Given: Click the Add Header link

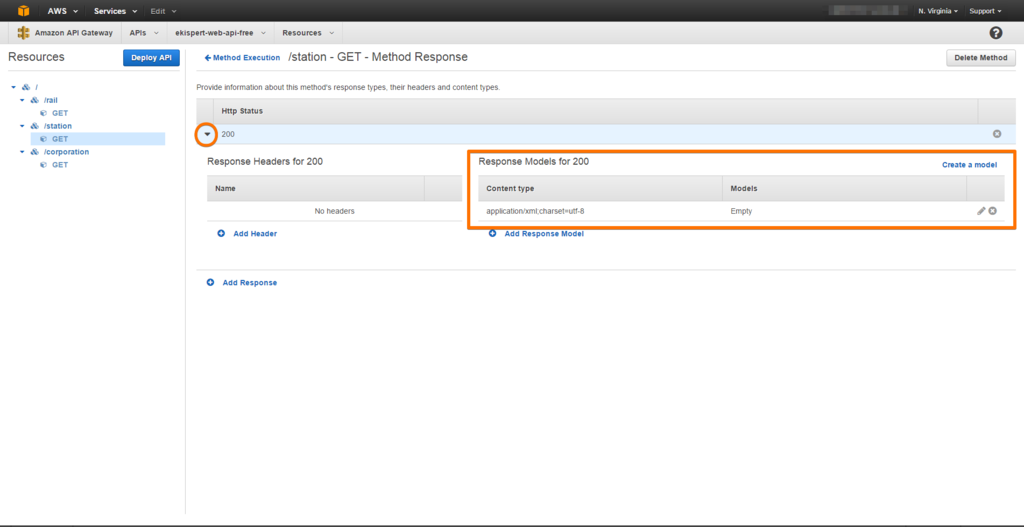Looking at the screenshot, I should [255, 233].
